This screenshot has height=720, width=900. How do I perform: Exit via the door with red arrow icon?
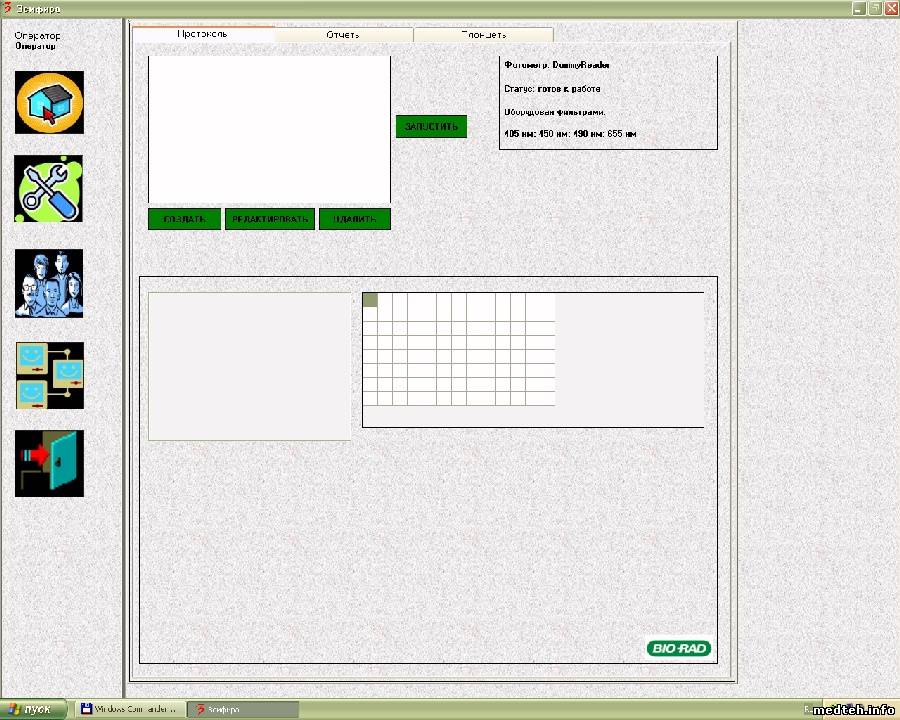tap(49, 463)
